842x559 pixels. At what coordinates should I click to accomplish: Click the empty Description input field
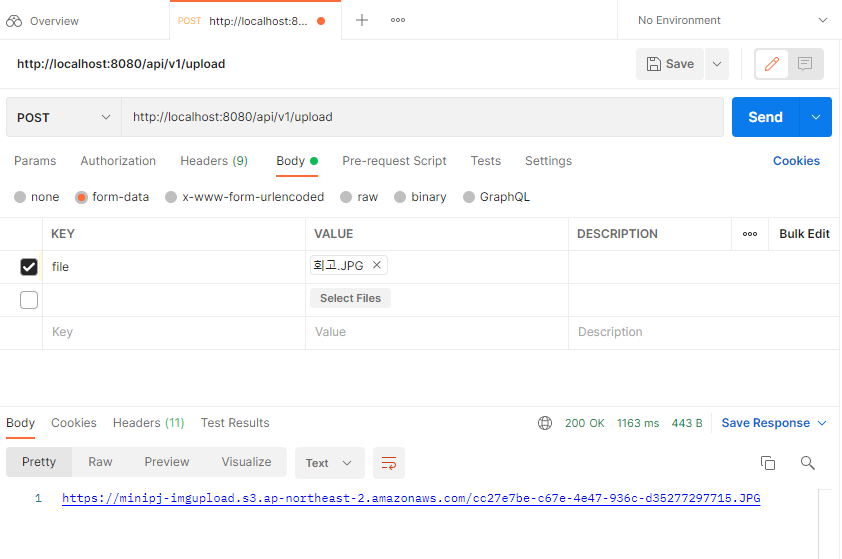pos(703,332)
